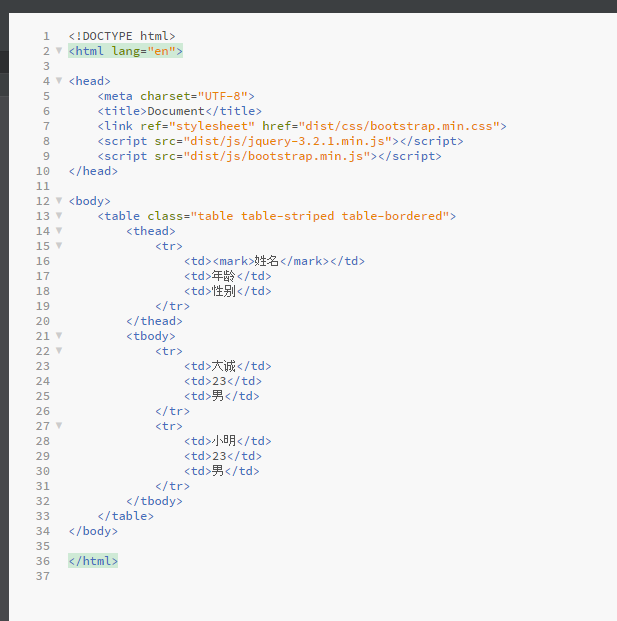Click the word Document in the title tag

coord(176,111)
